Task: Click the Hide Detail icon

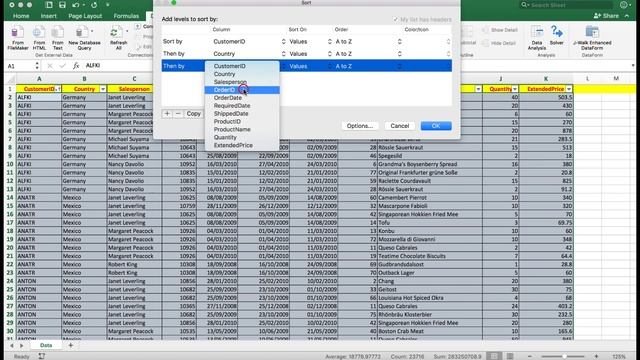Action: (x=499, y=43)
